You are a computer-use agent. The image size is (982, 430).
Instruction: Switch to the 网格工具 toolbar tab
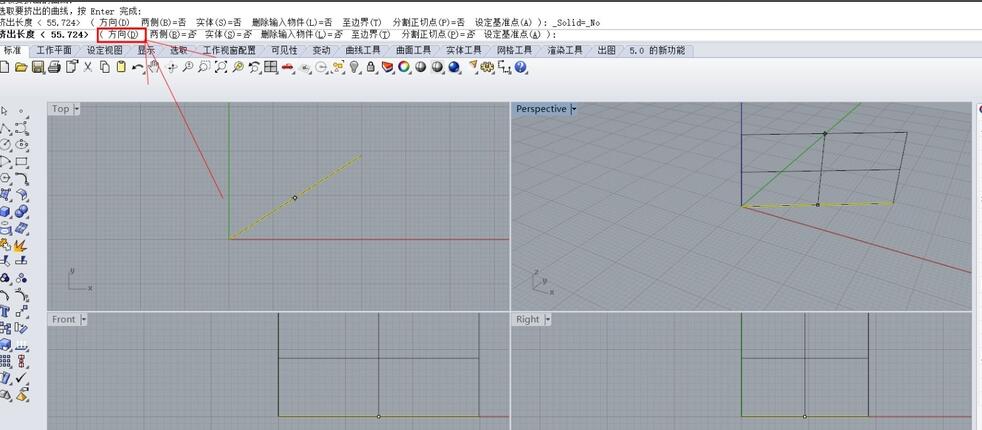(514, 50)
